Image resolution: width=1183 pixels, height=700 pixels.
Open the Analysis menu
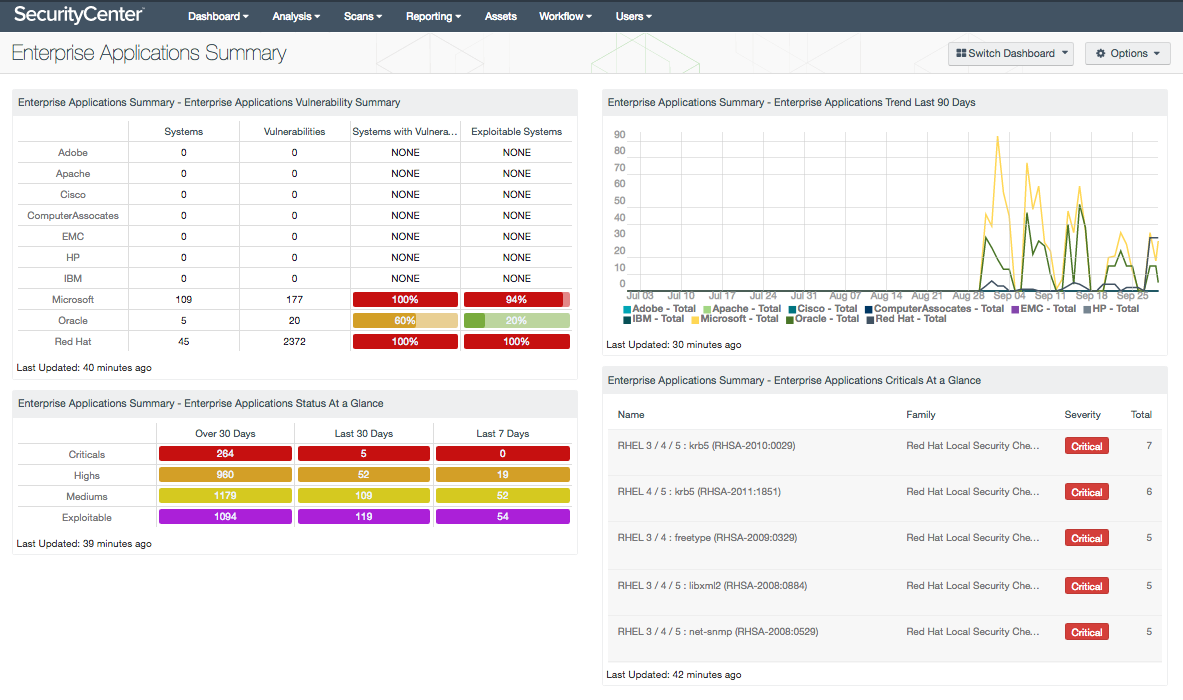(x=296, y=16)
